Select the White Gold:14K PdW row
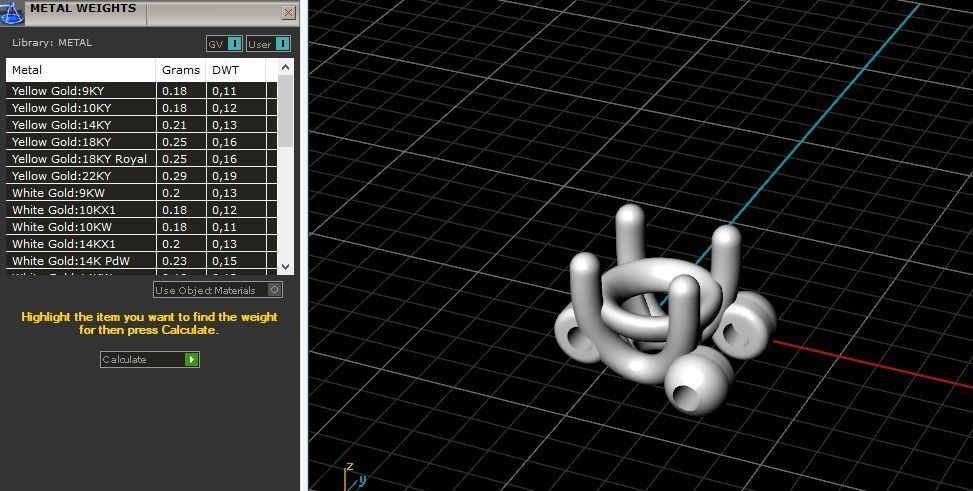The width and height of the screenshot is (973, 491). (x=141, y=261)
